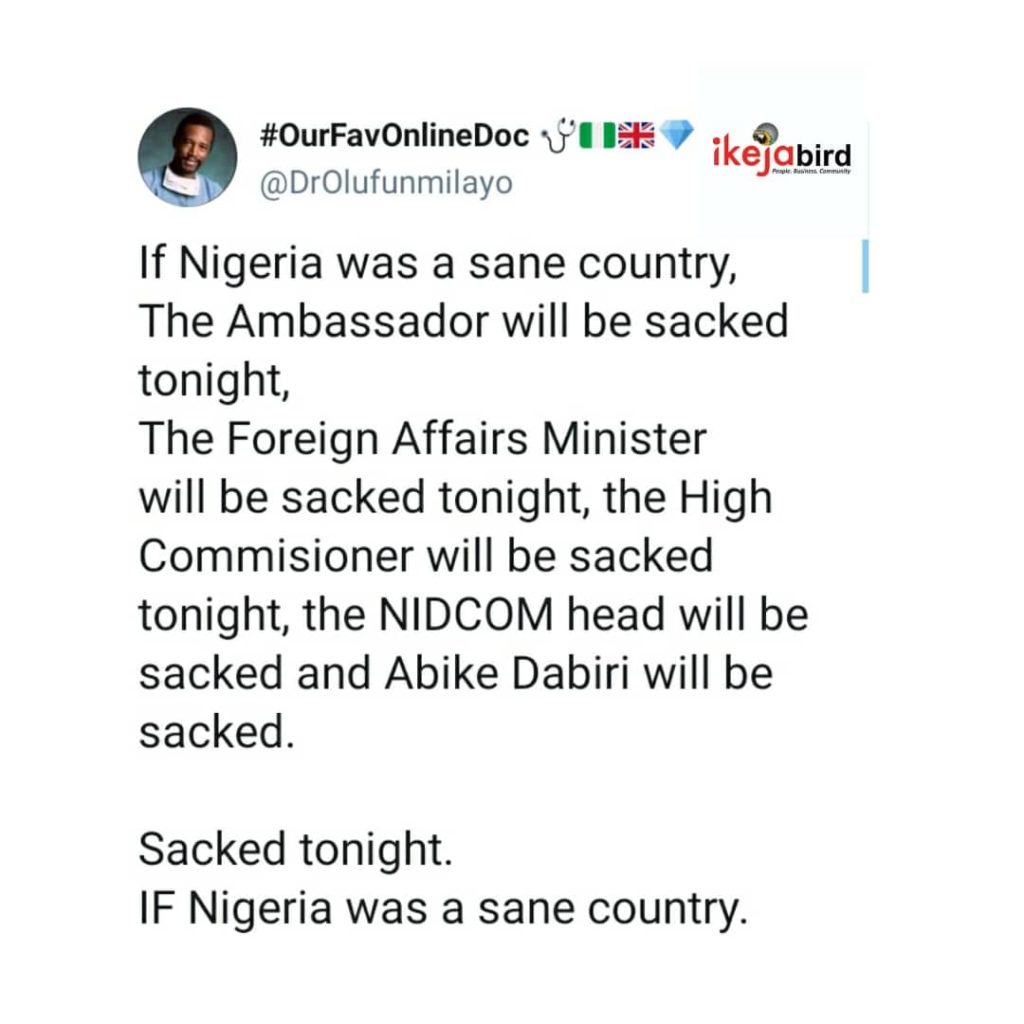Click the blue vertical scrollbar handle
This screenshot has height=1024, width=1024.
[x=864, y=266]
